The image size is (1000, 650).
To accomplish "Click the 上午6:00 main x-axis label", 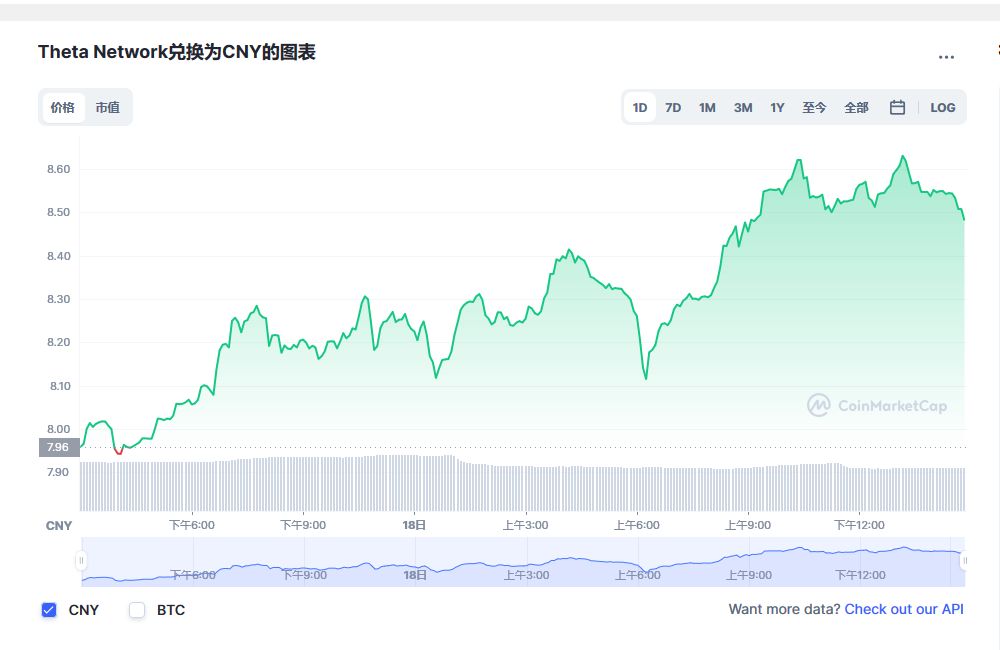I will (636, 525).
